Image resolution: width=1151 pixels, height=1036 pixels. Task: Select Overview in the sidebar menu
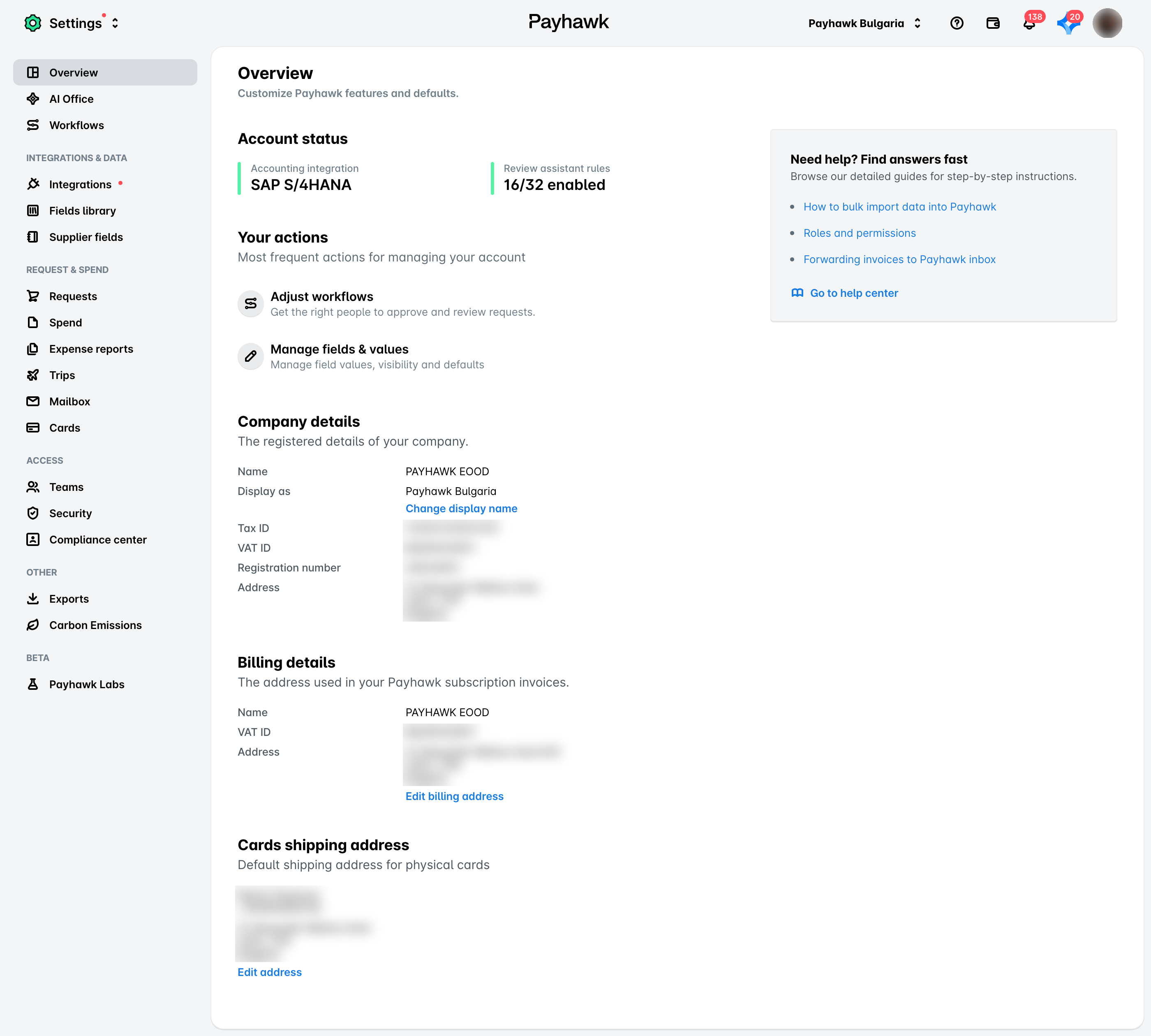tap(105, 72)
